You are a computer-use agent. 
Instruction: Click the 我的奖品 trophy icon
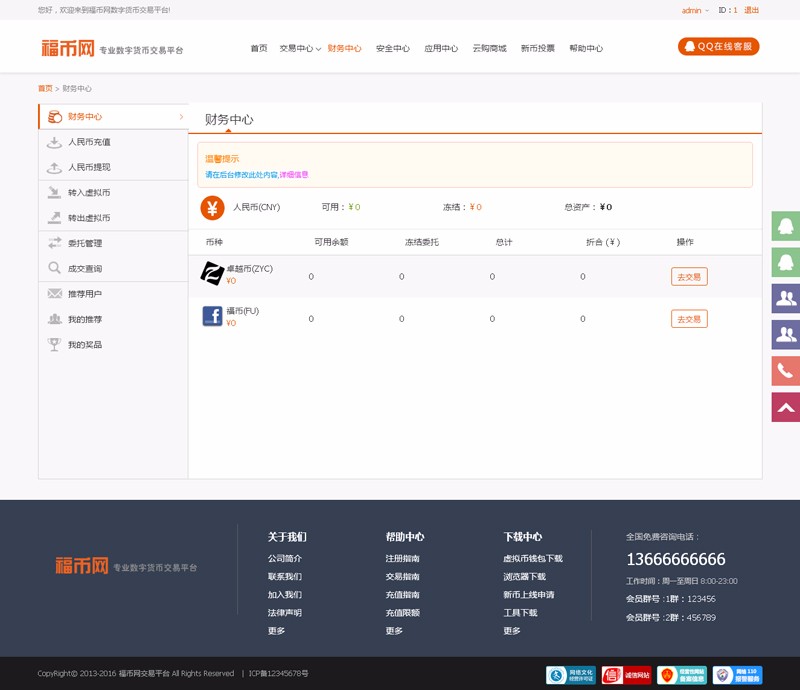(54, 345)
